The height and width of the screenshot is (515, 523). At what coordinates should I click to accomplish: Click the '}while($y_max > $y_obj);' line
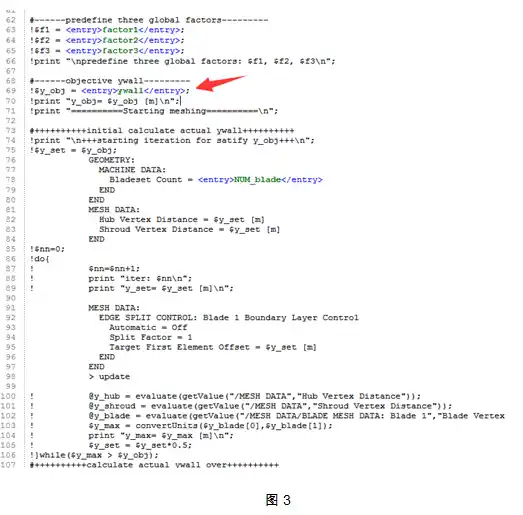point(94,455)
